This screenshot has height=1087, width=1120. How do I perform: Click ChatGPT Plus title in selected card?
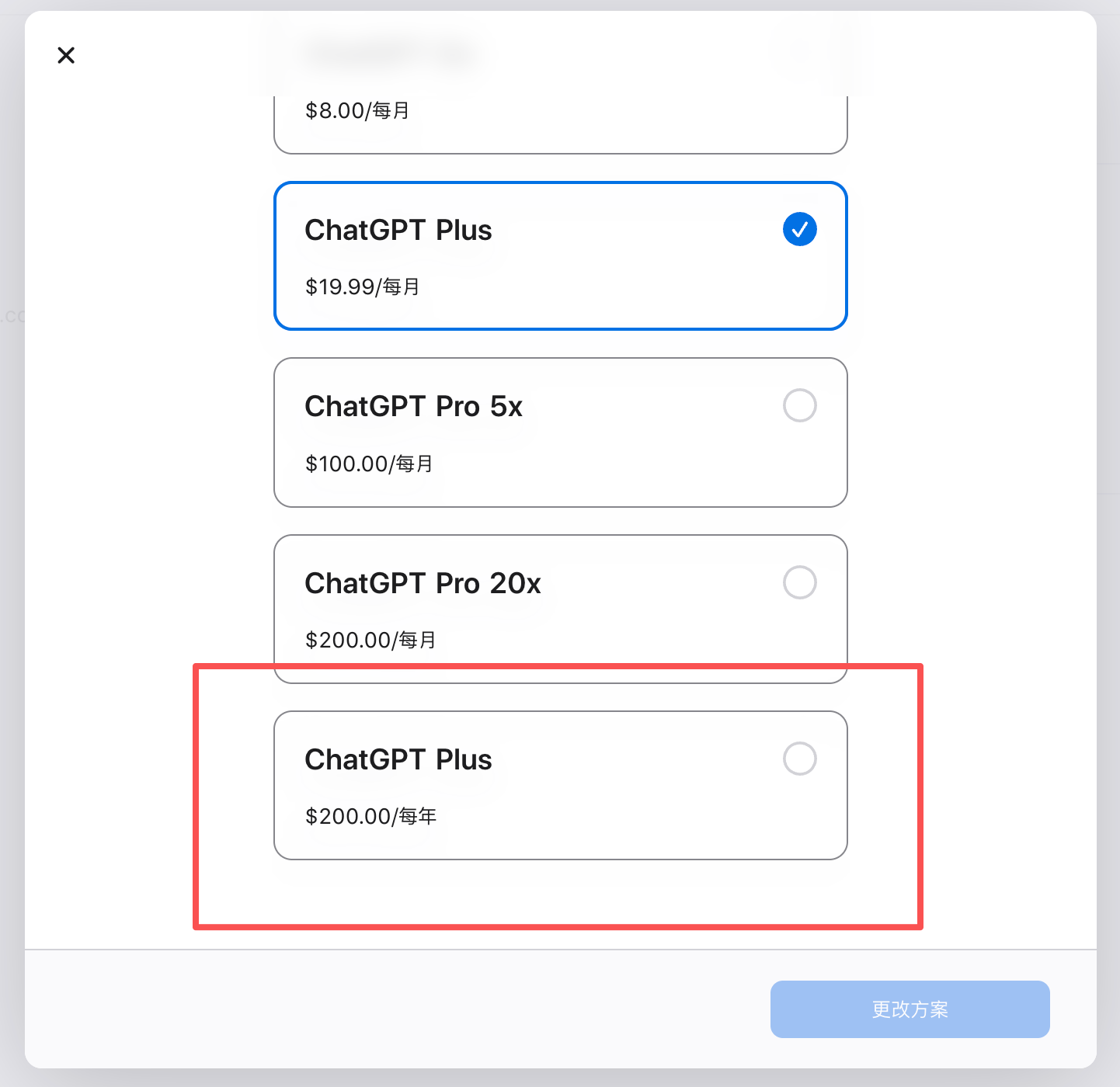click(398, 230)
